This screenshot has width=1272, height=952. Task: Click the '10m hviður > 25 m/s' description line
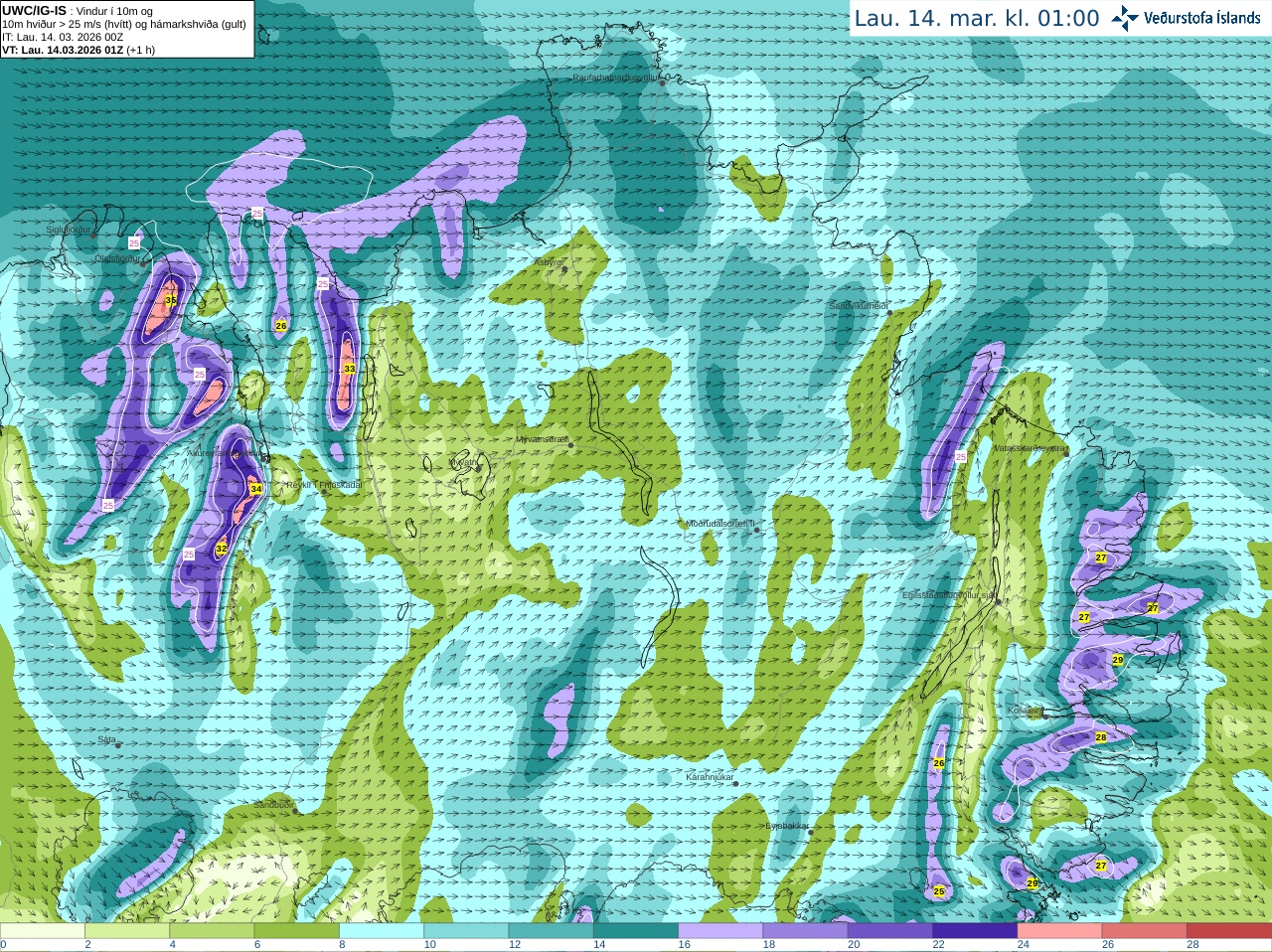(124, 24)
